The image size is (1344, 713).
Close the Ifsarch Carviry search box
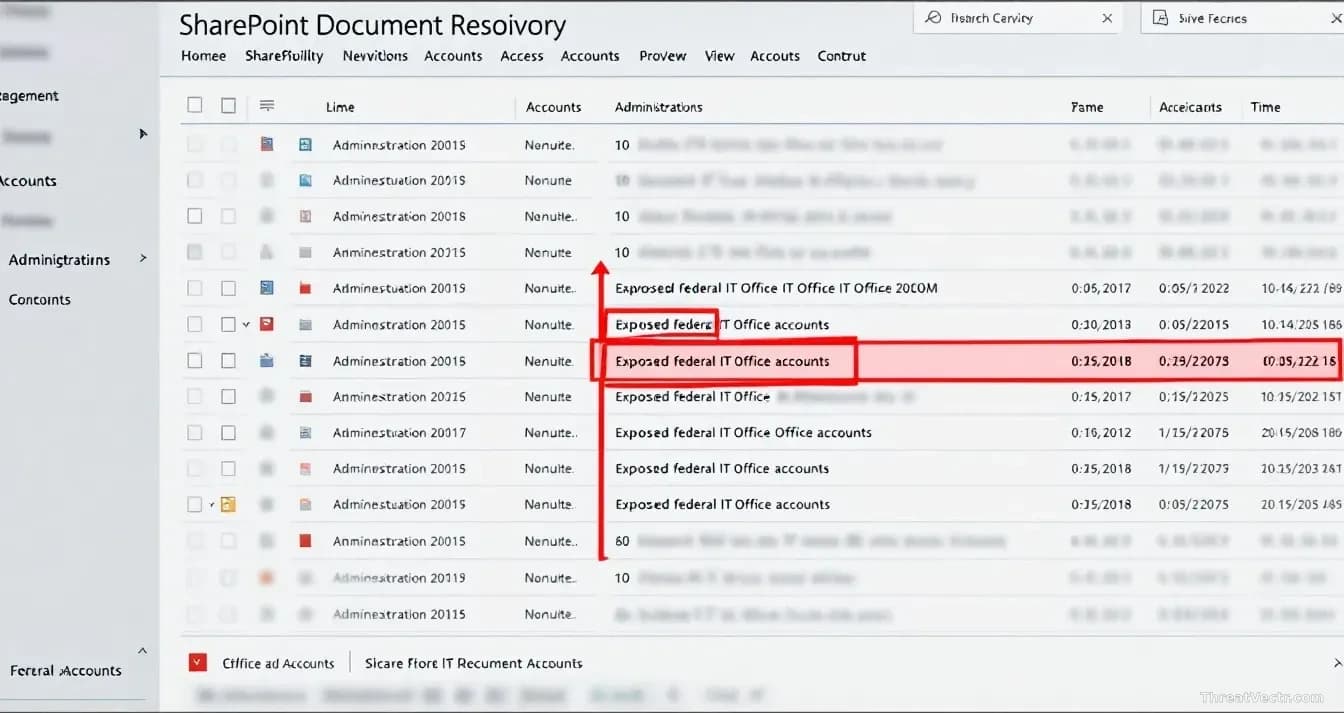[1107, 18]
